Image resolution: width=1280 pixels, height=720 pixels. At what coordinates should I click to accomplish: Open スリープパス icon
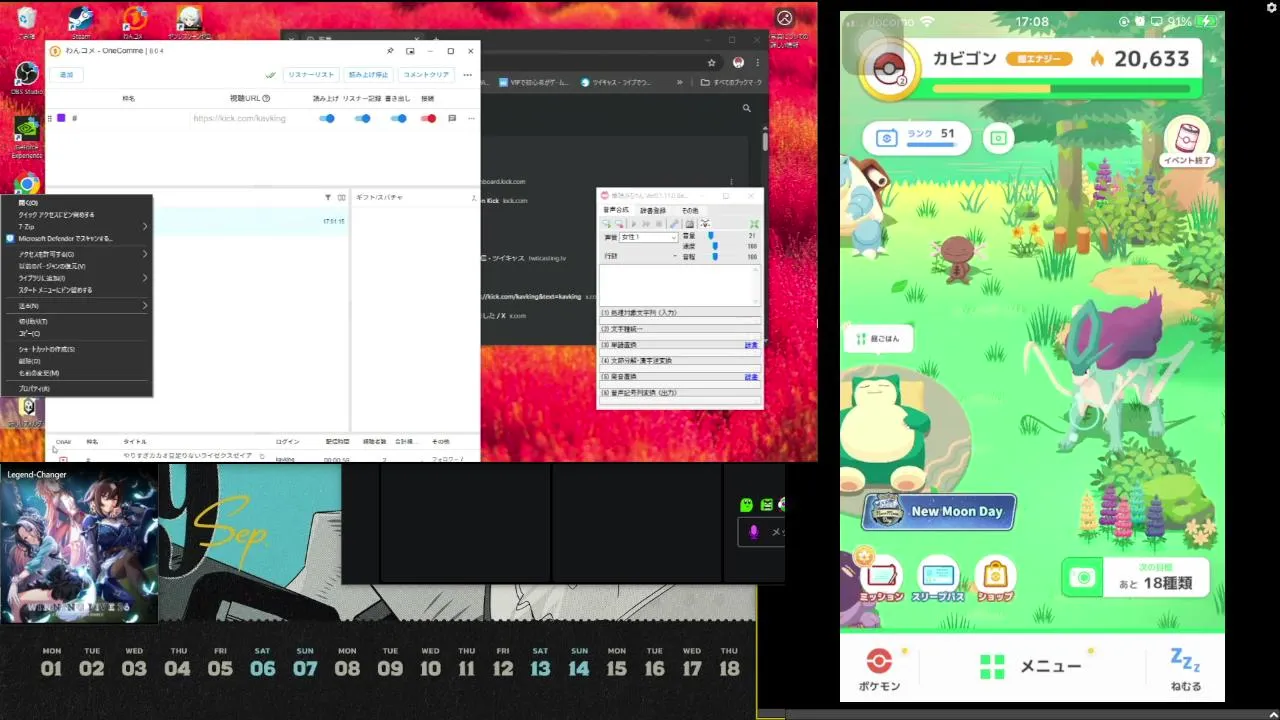click(x=939, y=580)
